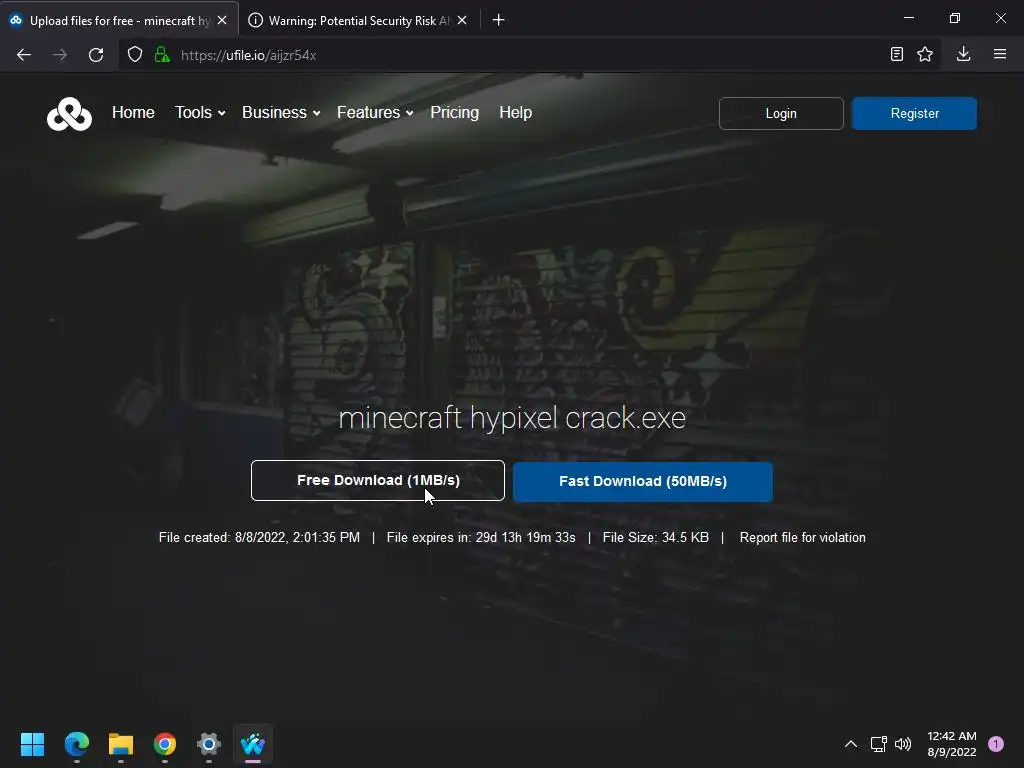This screenshot has width=1024, height=768.
Task: Choose Fast Download (50MB/s)
Action: [643, 482]
